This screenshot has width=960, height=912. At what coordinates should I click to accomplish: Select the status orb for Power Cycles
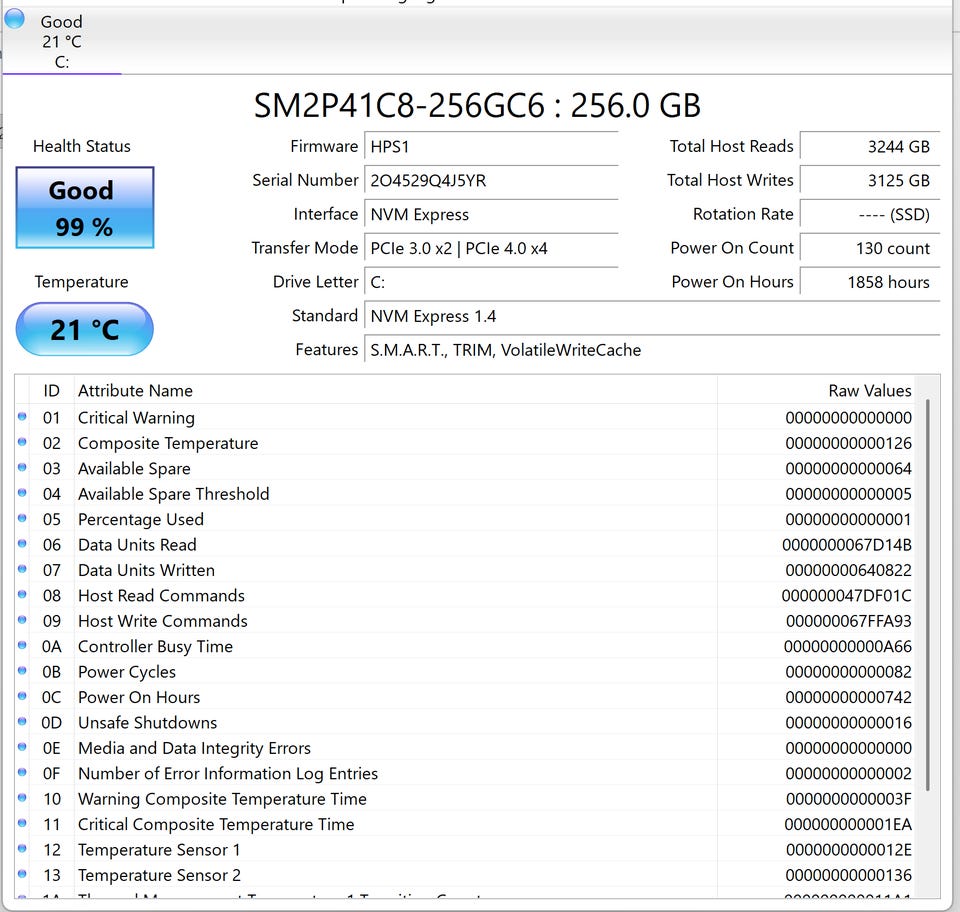(22, 671)
